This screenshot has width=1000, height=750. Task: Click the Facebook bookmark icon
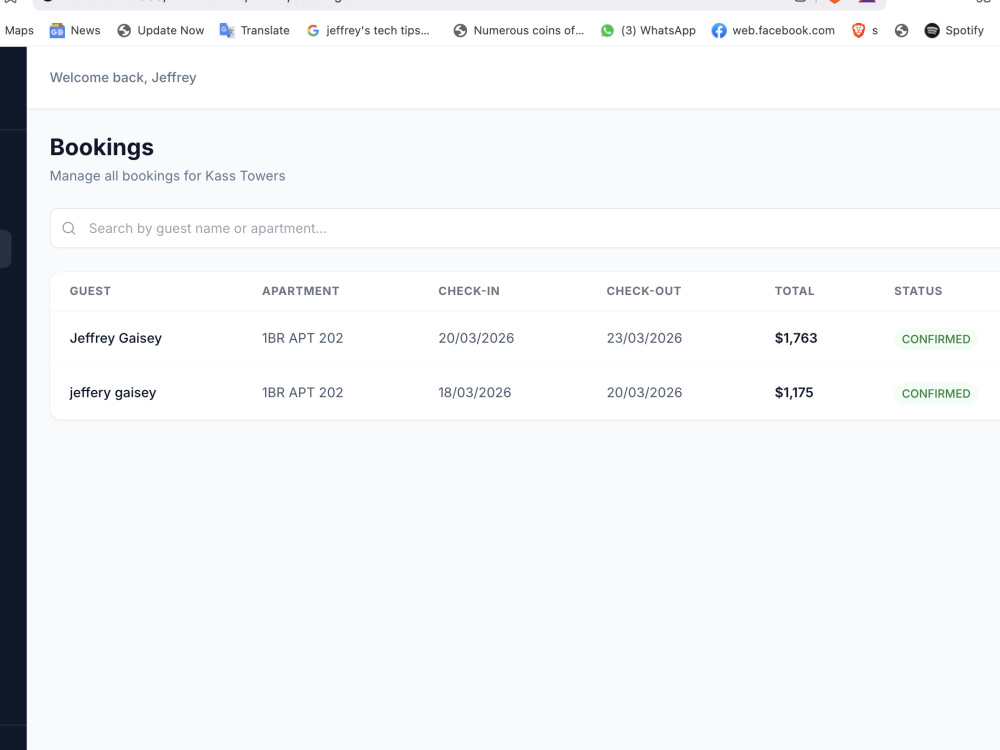click(x=719, y=31)
